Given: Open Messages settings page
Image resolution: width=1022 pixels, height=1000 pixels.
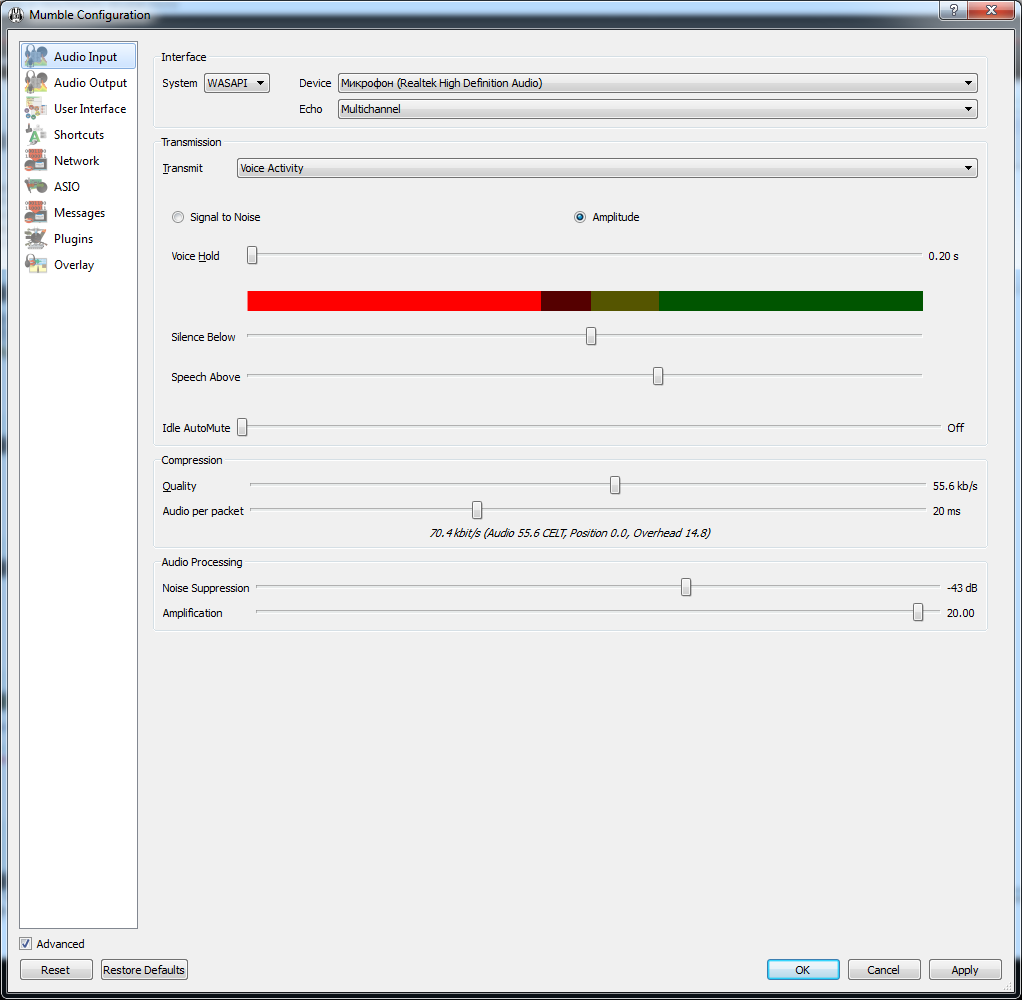Looking at the screenshot, I should coord(78,213).
